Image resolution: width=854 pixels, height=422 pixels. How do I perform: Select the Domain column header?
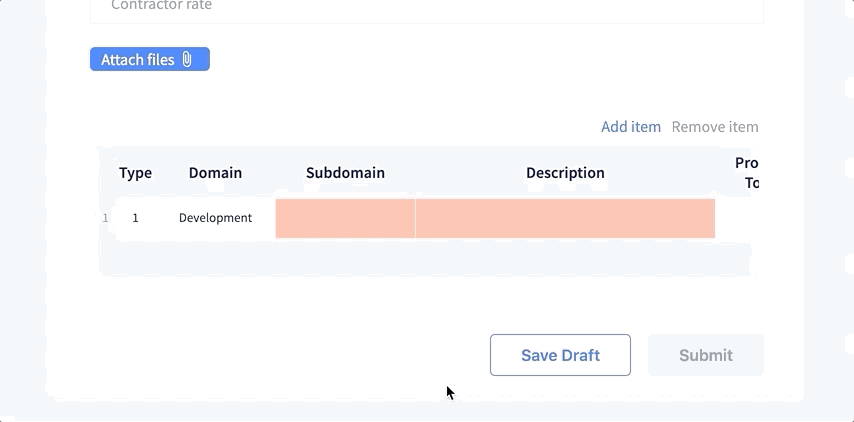[x=215, y=173]
